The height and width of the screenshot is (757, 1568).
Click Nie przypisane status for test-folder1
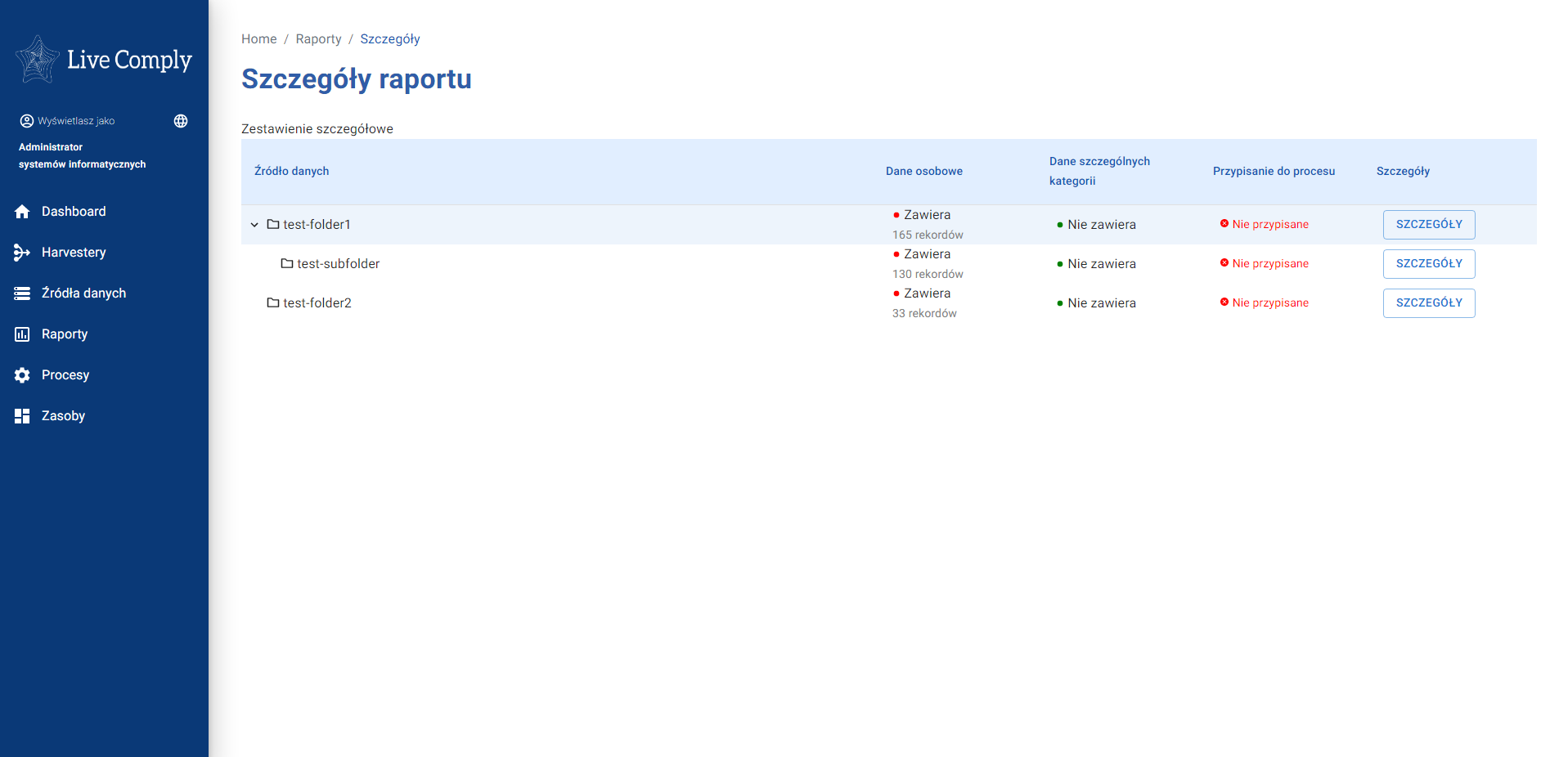(1269, 225)
